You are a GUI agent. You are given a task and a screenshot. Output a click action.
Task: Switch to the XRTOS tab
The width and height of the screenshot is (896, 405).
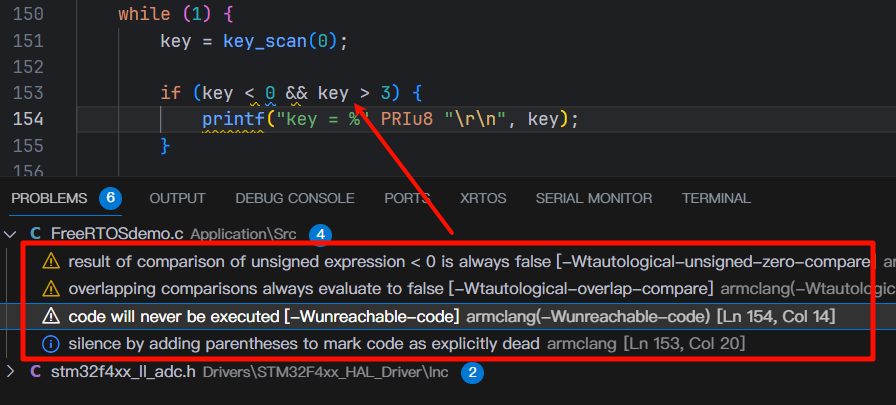click(x=483, y=198)
